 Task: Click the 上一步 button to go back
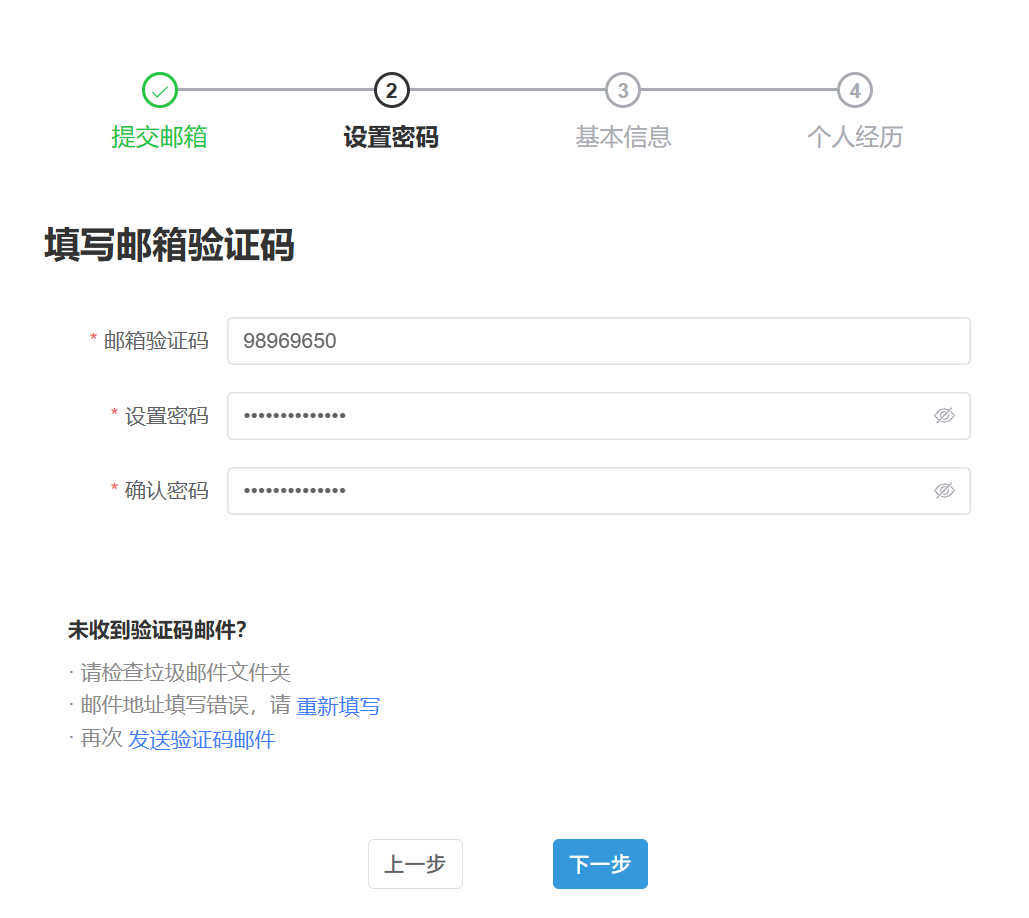415,863
